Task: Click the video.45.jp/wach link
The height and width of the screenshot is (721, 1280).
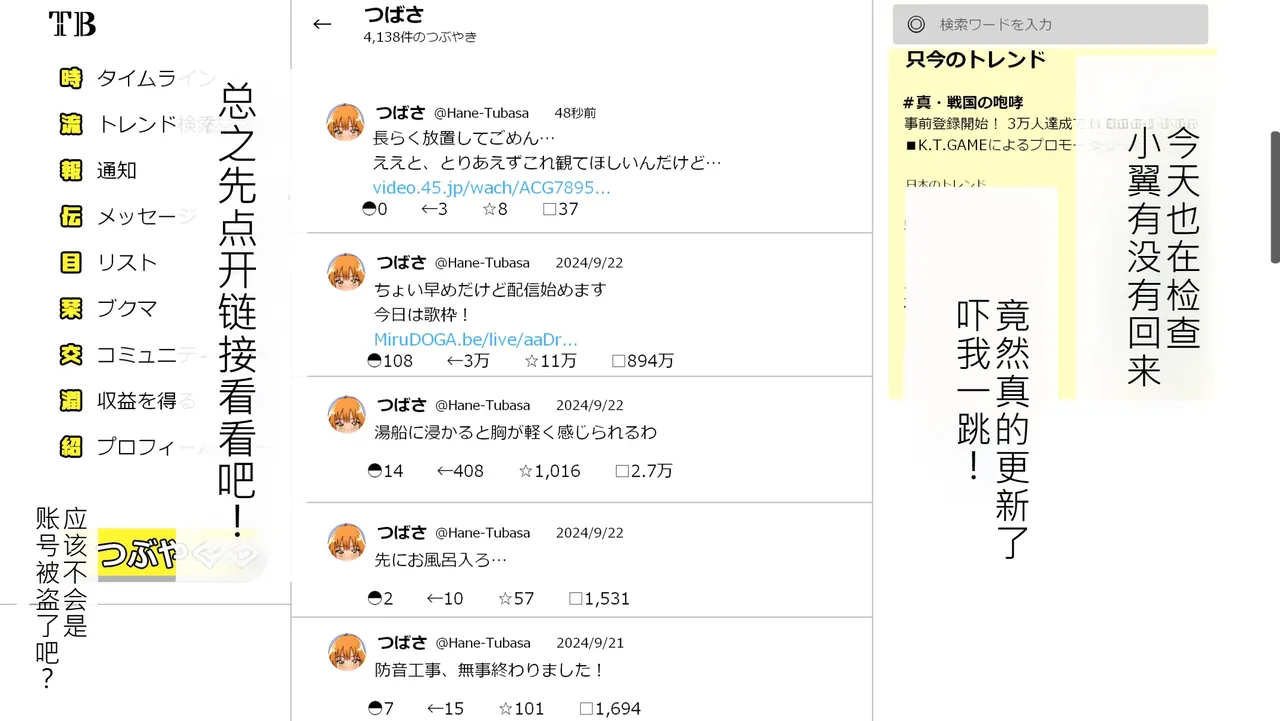Action: 491,188
